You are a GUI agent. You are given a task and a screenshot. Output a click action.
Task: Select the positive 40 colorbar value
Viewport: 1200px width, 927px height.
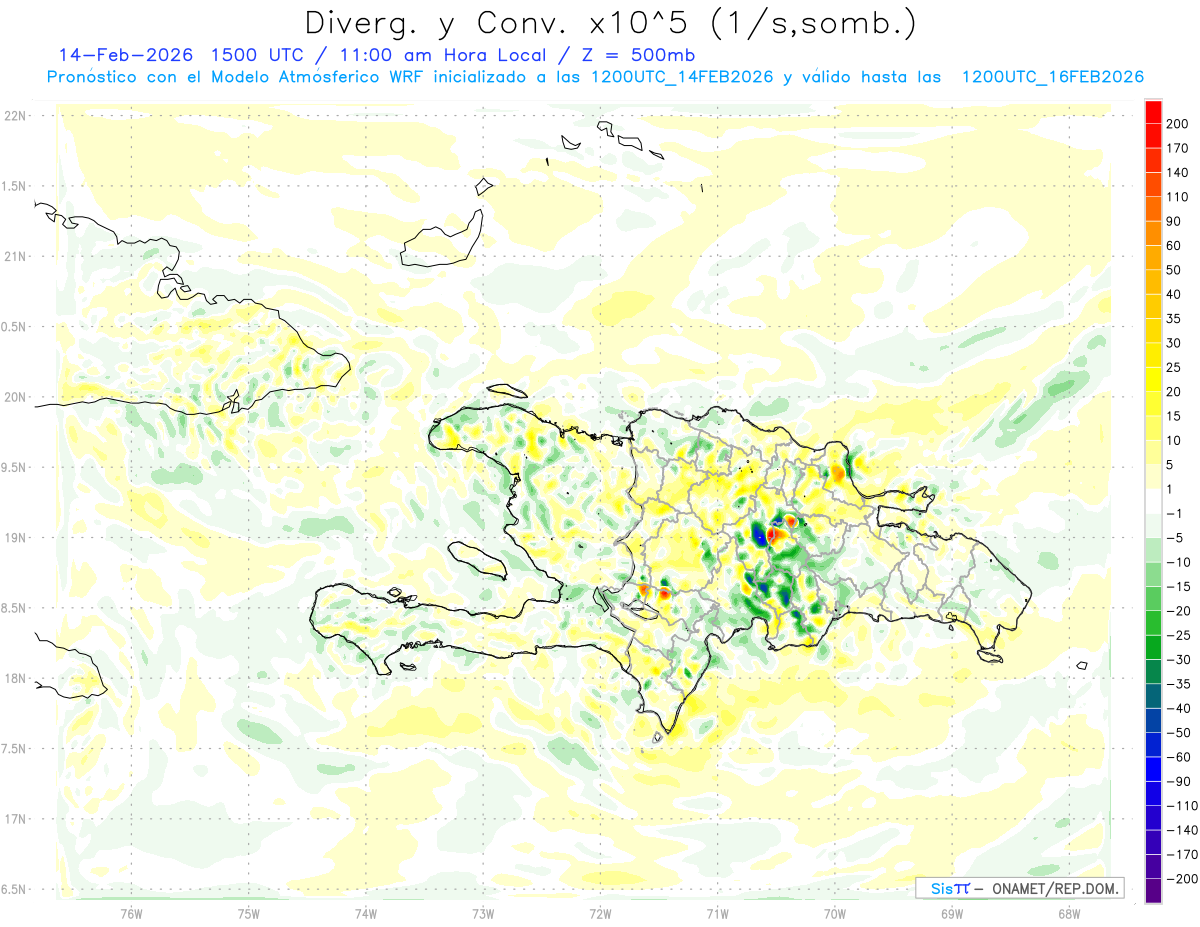pyautogui.click(x=1173, y=294)
